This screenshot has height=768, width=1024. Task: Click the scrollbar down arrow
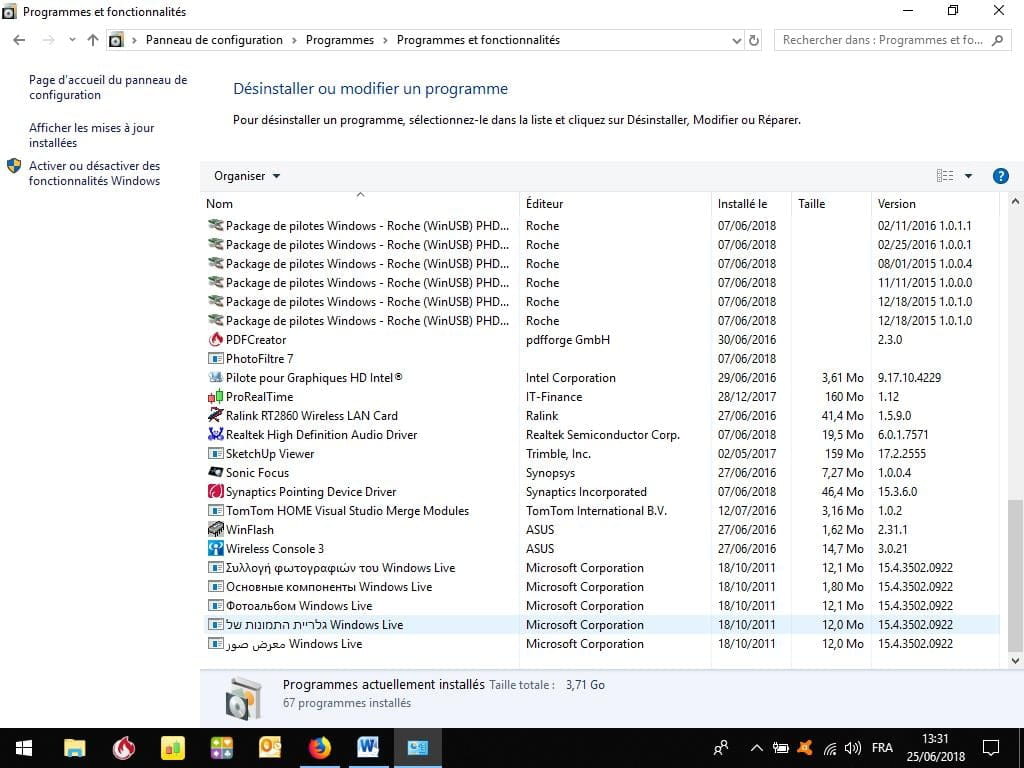[x=1015, y=661]
